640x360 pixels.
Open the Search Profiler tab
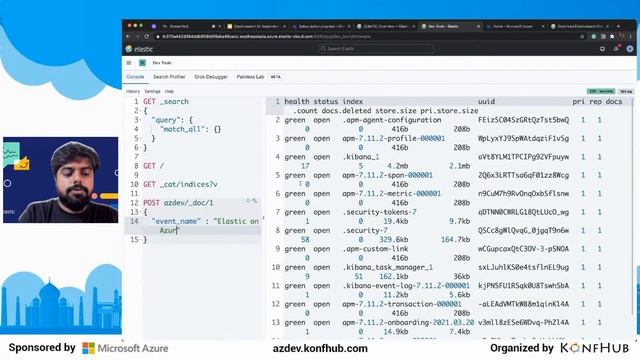tap(169, 77)
